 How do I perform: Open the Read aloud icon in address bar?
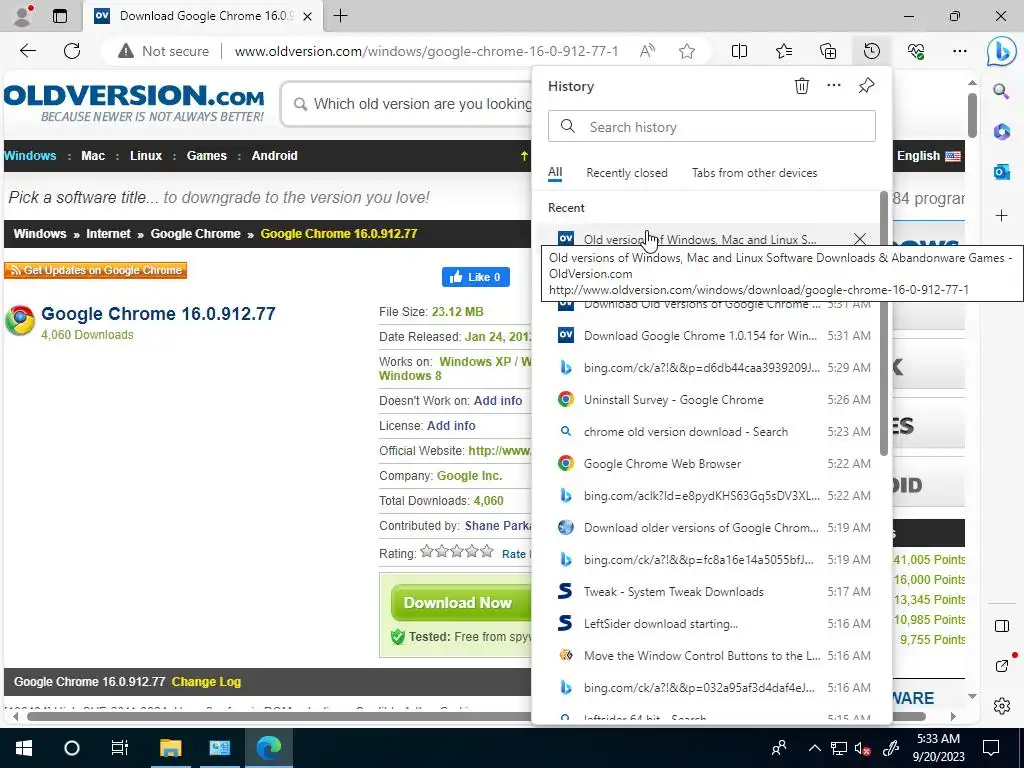coord(647,51)
